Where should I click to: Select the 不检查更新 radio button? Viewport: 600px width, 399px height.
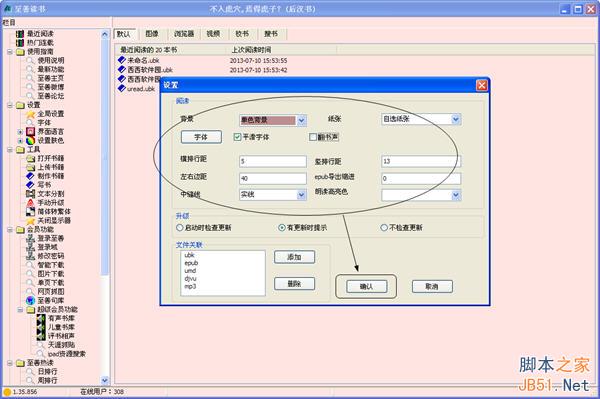click(384, 228)
